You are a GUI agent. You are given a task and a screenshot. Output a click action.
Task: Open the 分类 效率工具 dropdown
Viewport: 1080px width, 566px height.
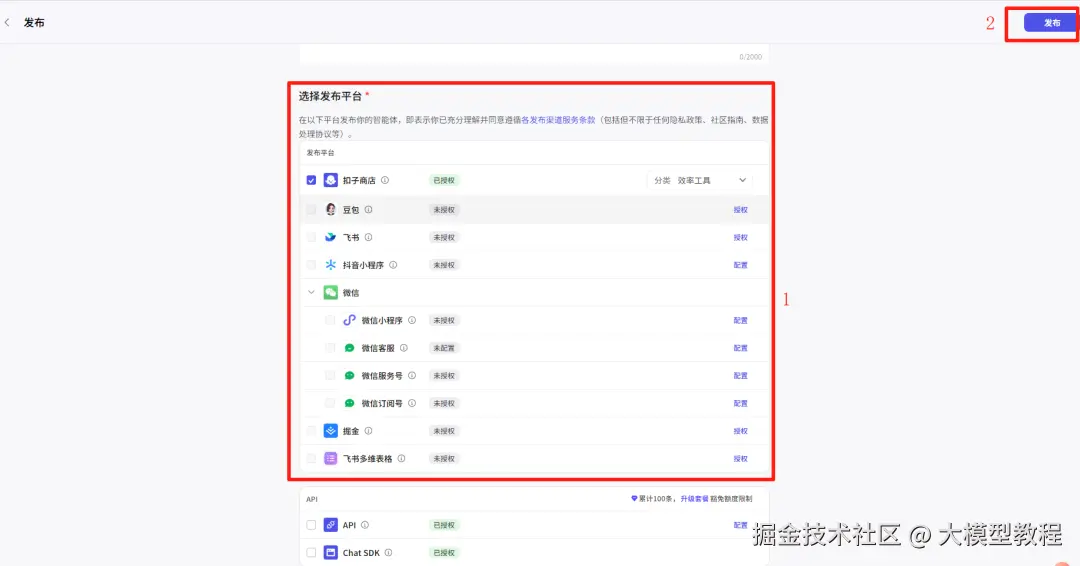click(700, 180)
